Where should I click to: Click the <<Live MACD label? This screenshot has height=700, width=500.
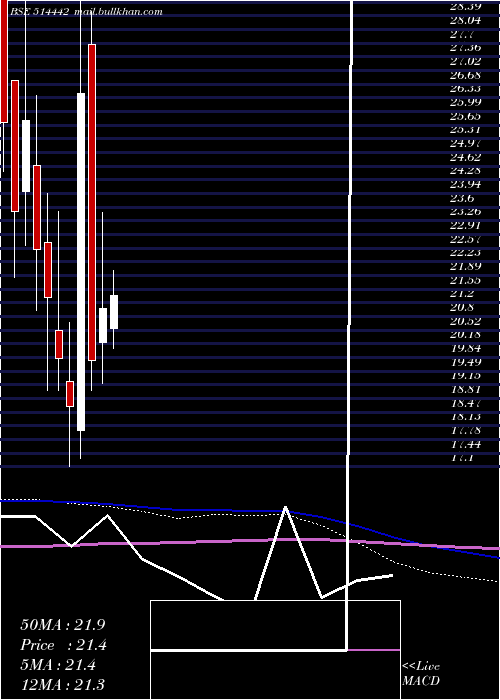(421, 673)
